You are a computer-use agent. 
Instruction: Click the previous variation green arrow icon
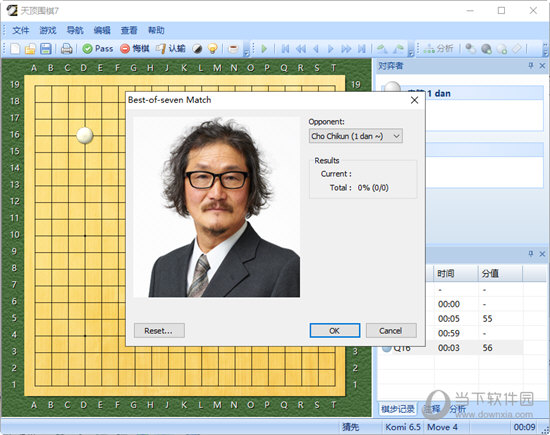point(382,48)
